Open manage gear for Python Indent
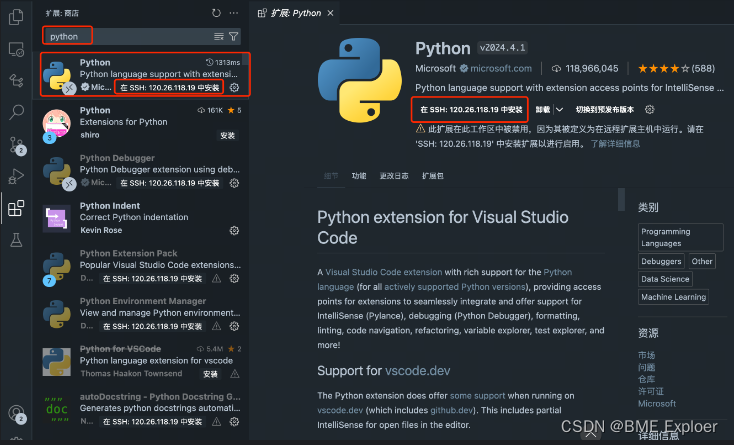Image resolution: width=734 pixels, height=445 pixels. click(x=234, y=230)
